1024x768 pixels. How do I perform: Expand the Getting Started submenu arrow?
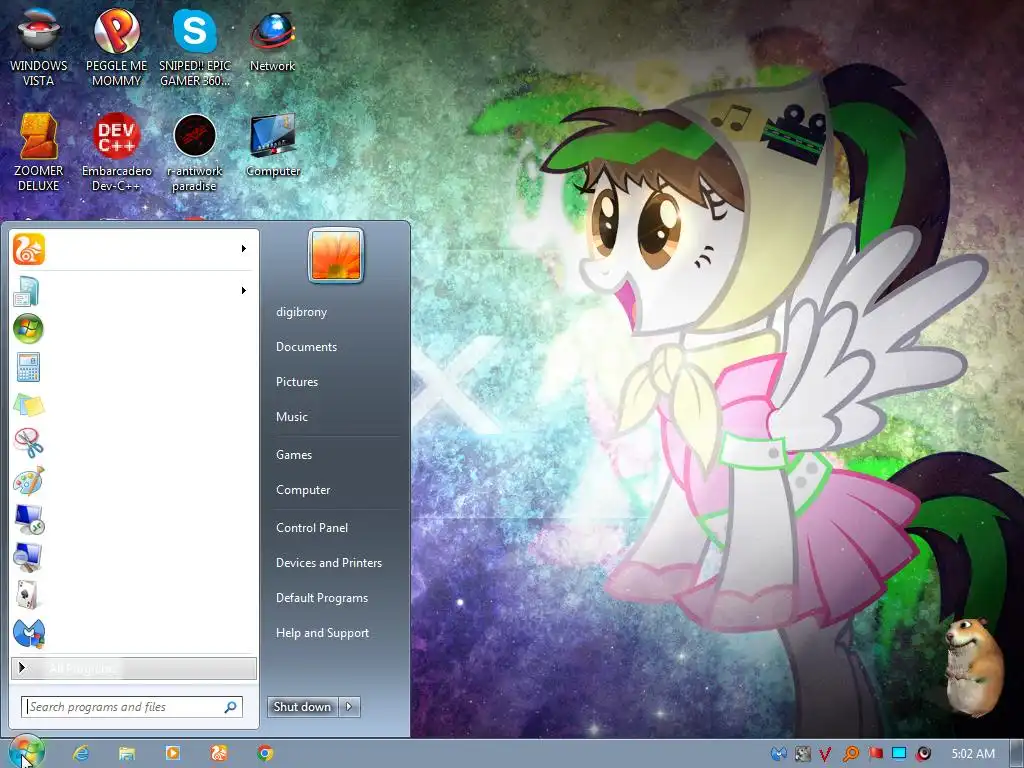click(x=244, y=291)
